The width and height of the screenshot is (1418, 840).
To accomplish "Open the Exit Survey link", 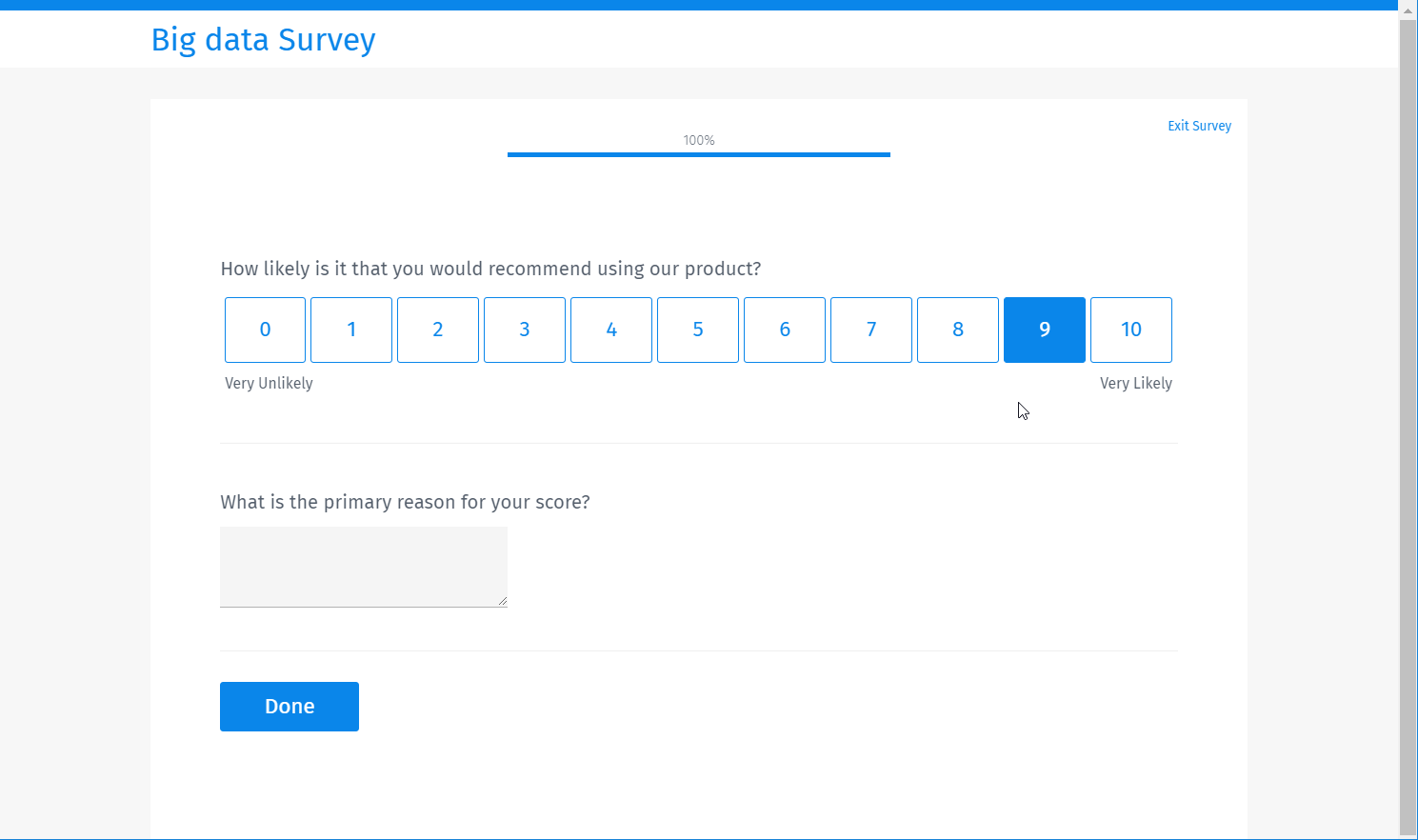I will pos(1199,125).
